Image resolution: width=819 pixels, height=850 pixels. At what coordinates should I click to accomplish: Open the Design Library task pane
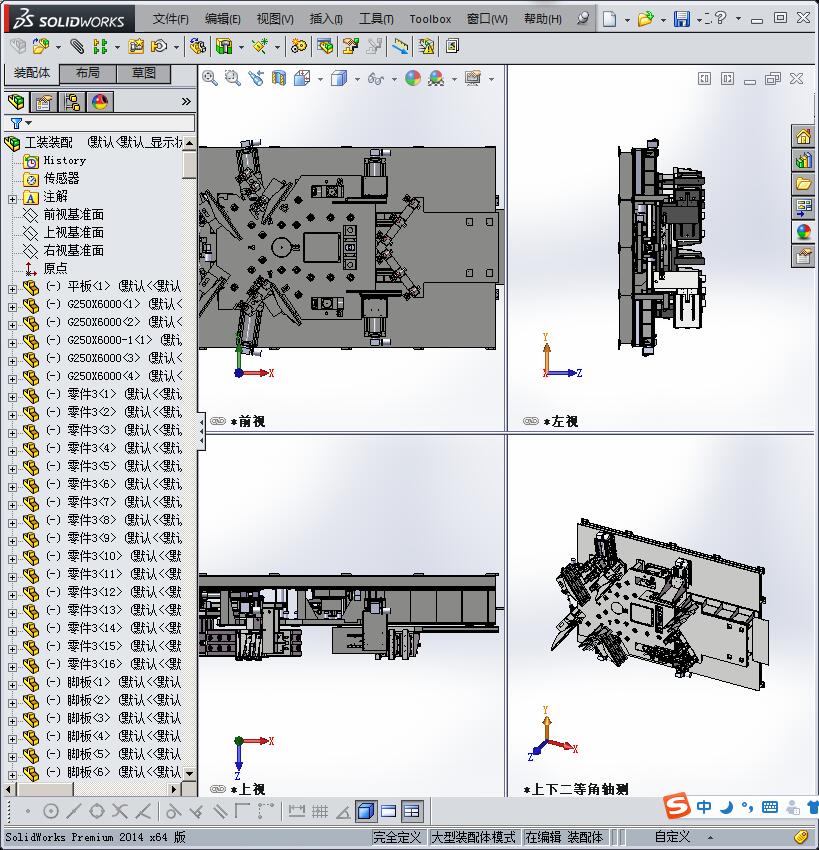[803, 160]
